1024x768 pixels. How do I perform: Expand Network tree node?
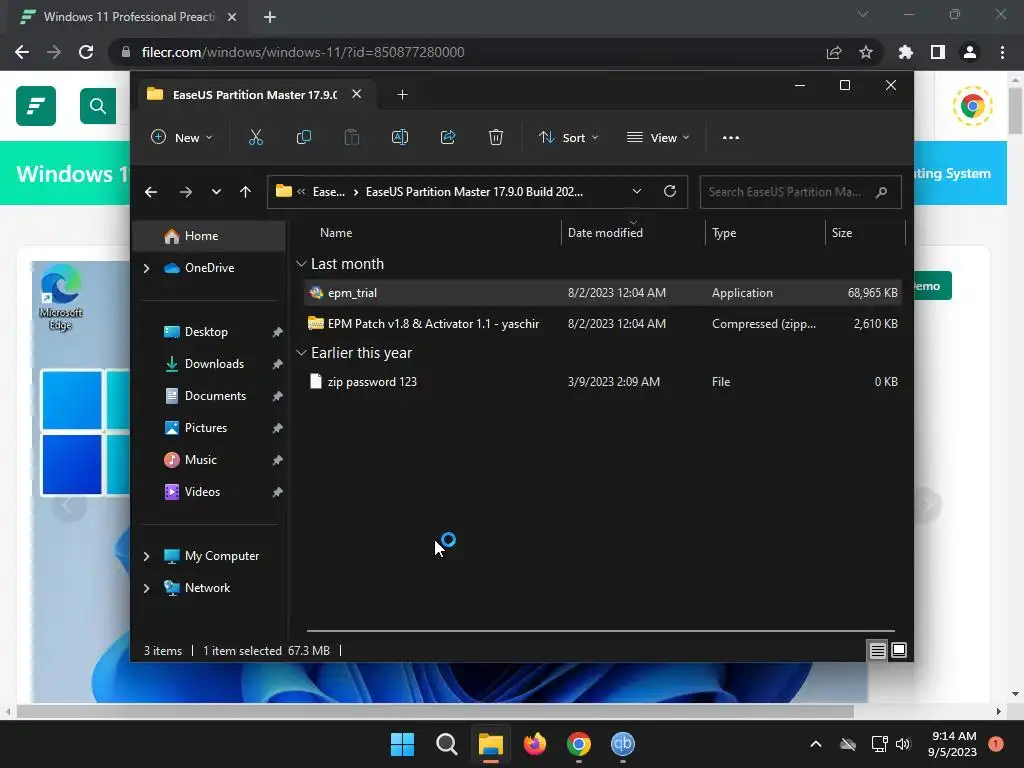146,588
